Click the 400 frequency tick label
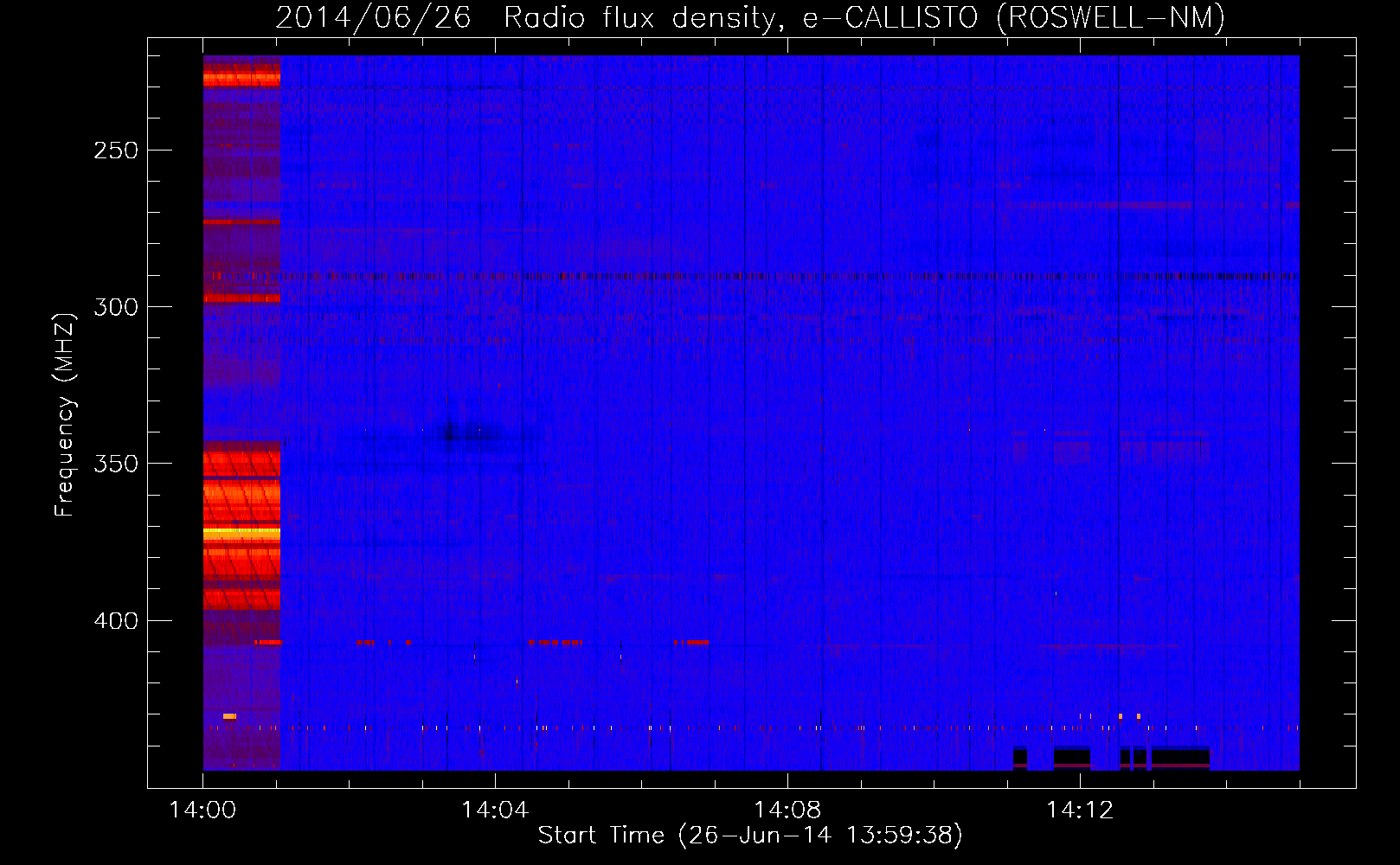The width and height of the screenshot is (1400, 865). pos(116,621)
